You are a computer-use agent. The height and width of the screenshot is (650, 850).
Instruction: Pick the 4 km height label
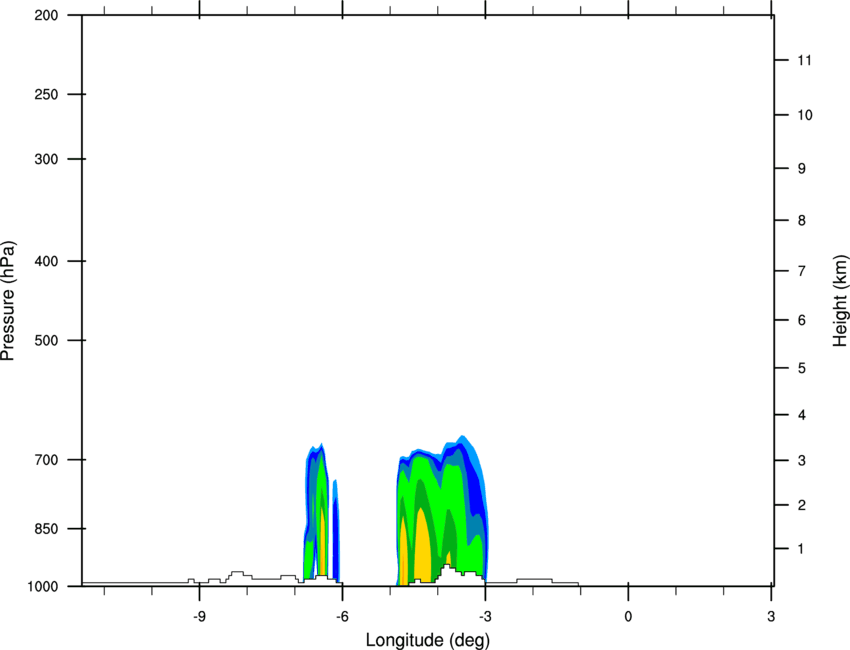click(802, 415)
